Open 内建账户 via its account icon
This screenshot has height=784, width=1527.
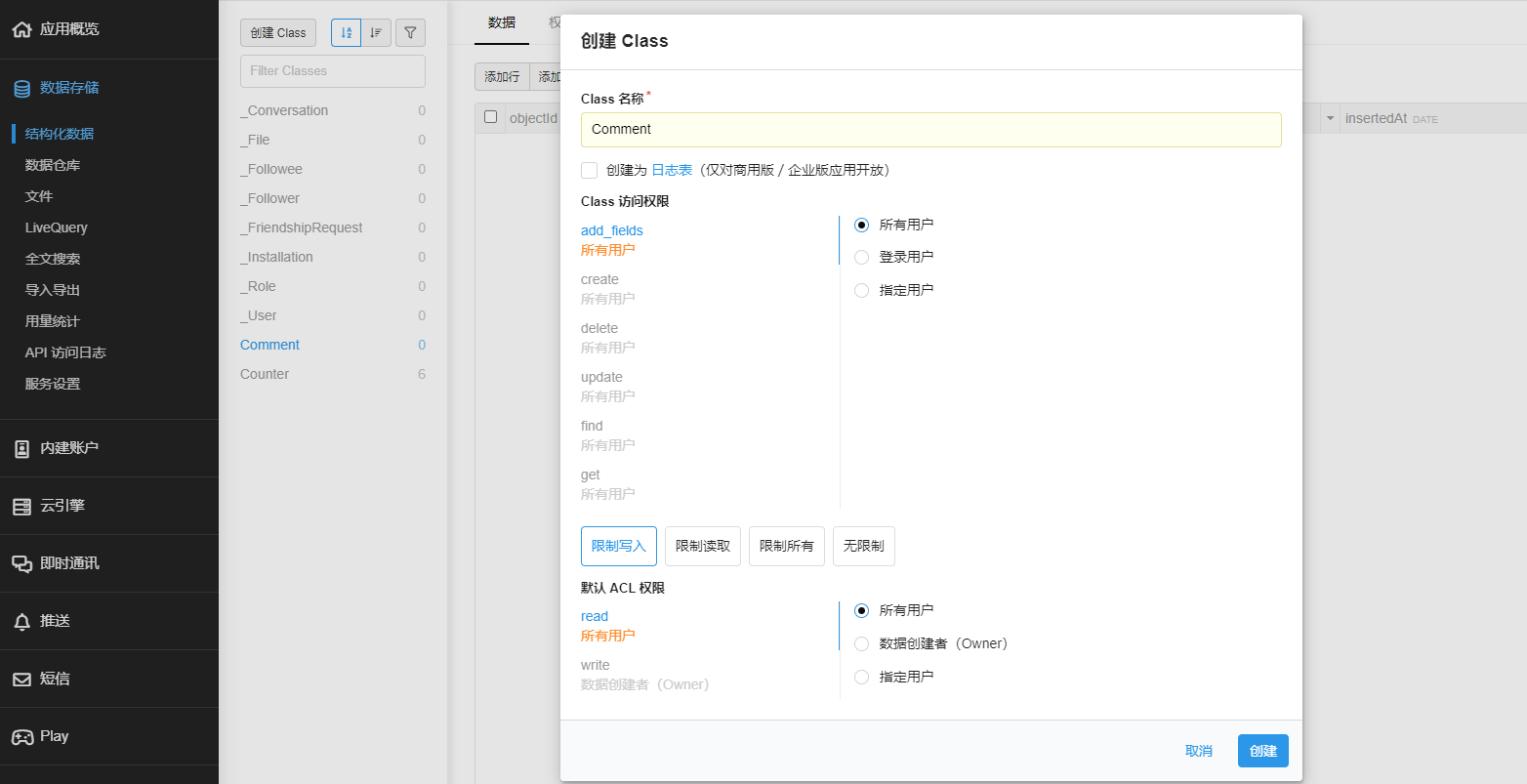(21, 448)
